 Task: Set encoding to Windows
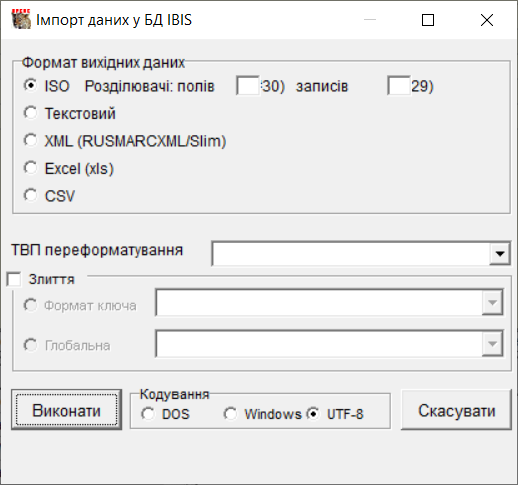230,414
